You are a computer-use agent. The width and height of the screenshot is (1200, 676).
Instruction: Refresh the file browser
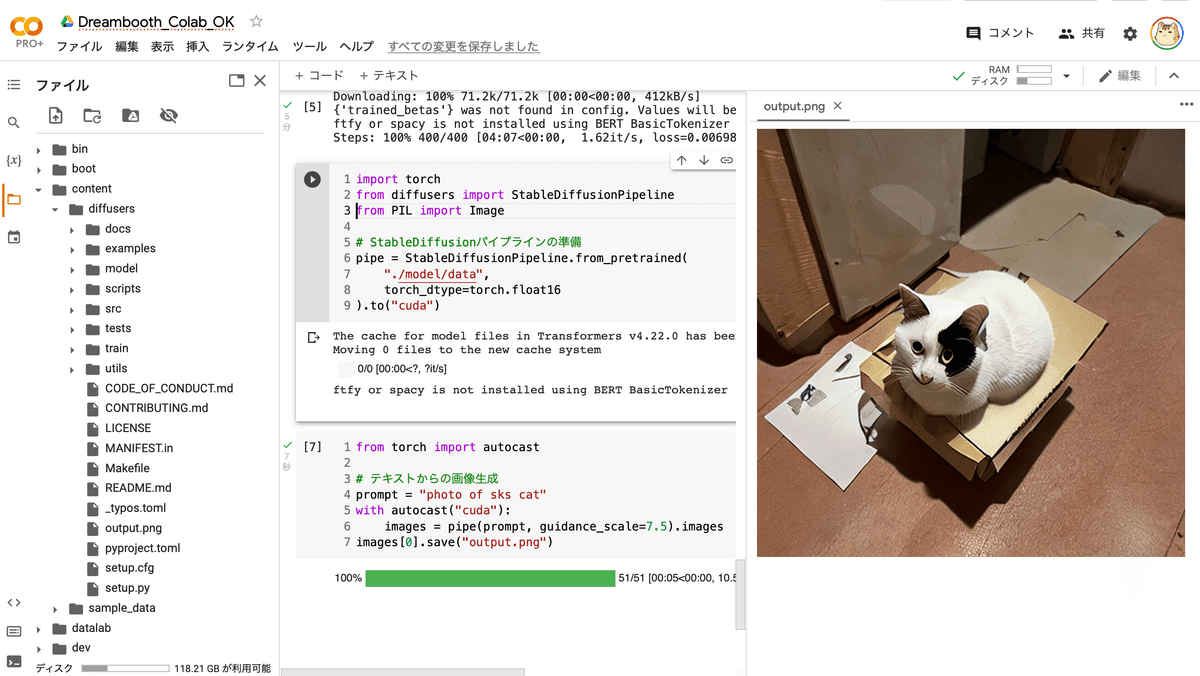92,116
